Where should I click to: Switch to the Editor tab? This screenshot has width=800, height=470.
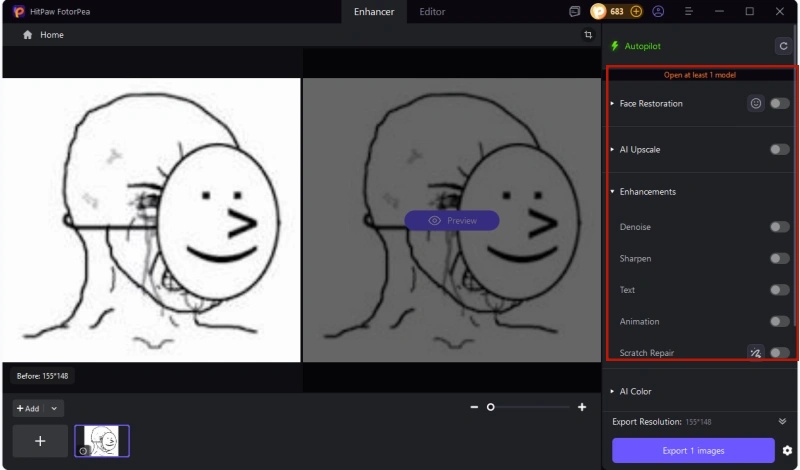click(x=432, y=12)
